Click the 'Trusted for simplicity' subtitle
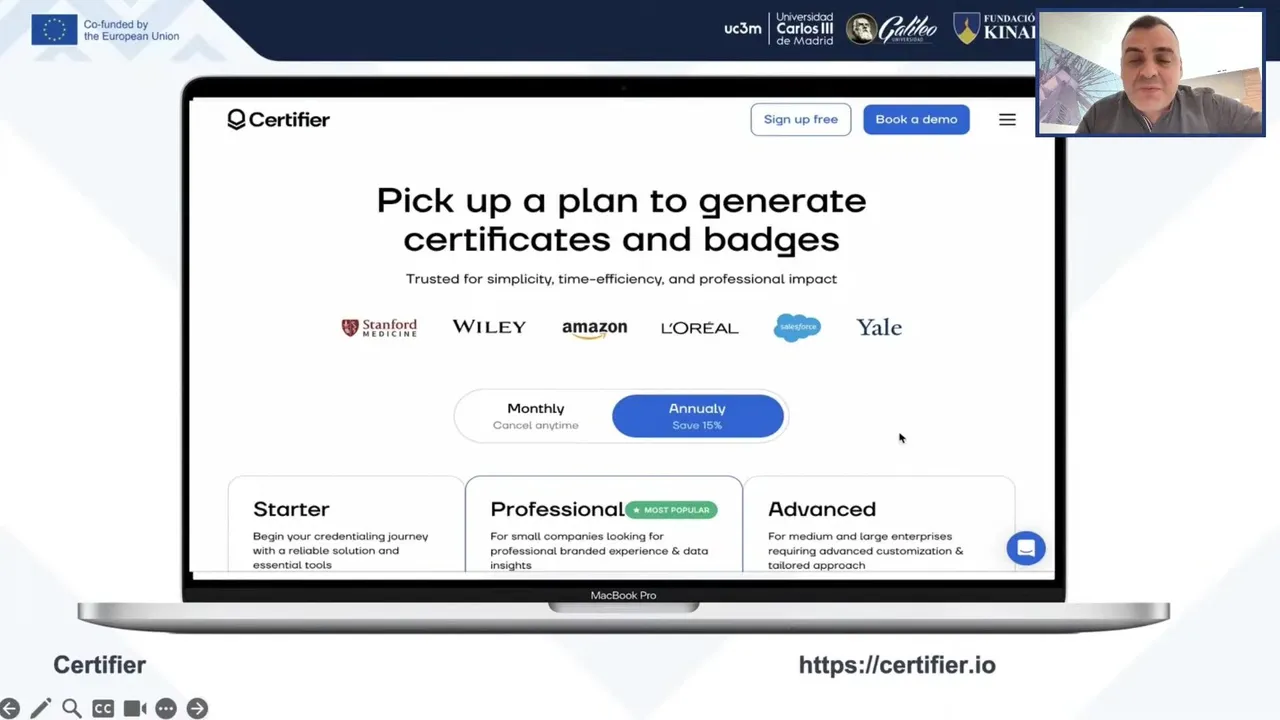This screenshot has width=1280, height=720. (x=621, y=279)
